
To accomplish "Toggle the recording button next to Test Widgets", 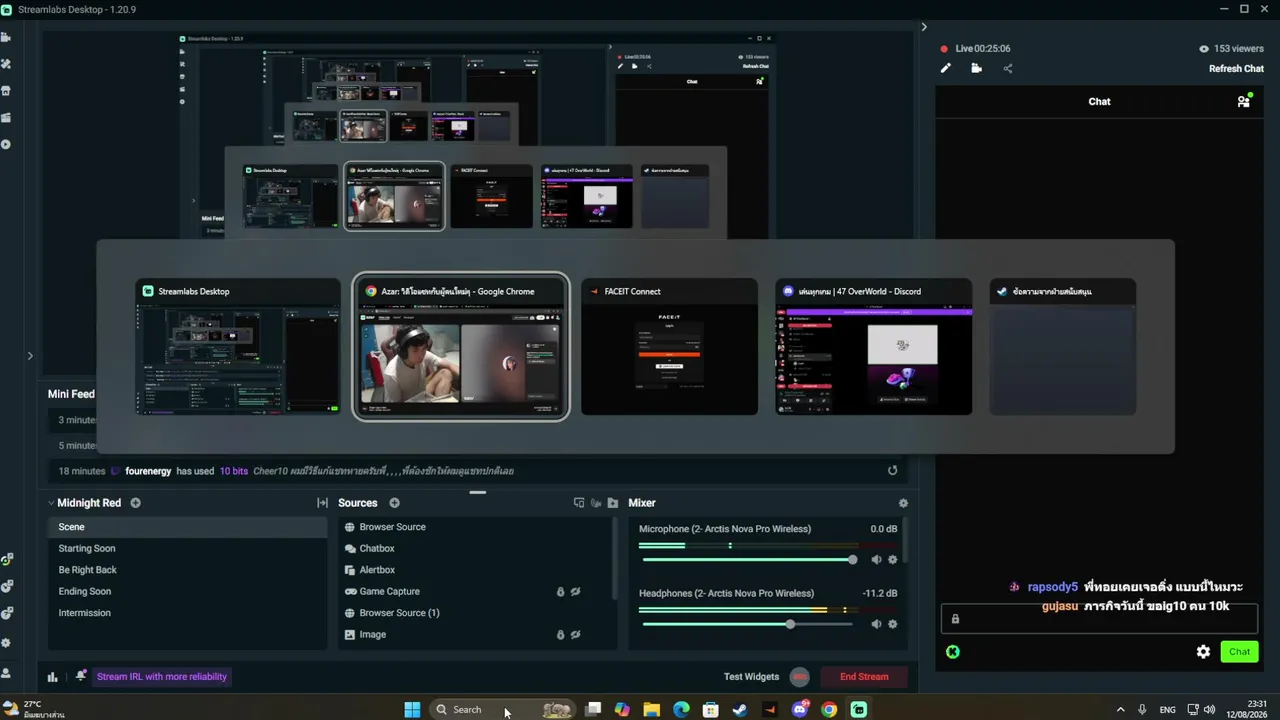I will click(x=799, y=677).
